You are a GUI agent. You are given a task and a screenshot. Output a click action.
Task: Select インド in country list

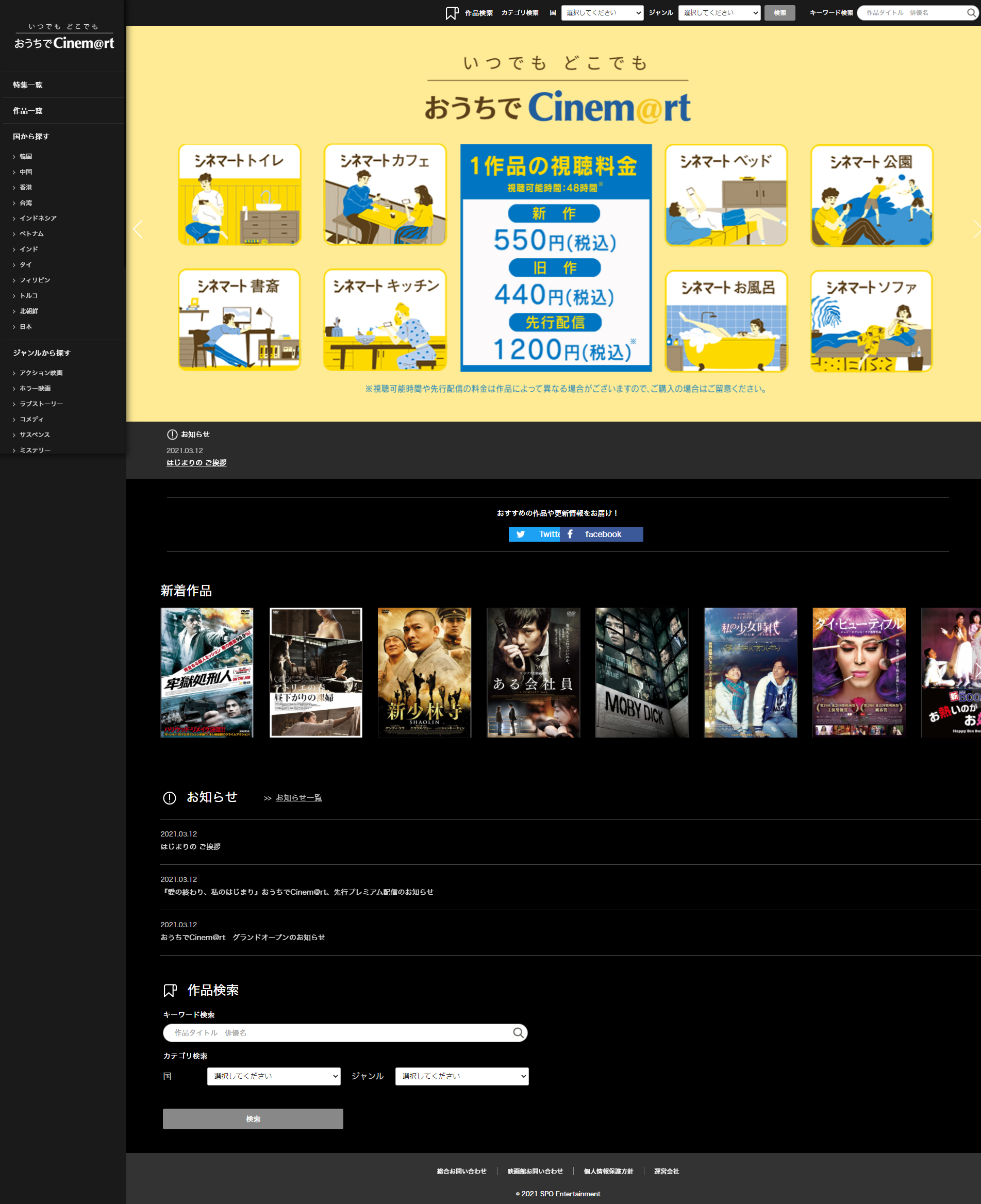[29, 249]
